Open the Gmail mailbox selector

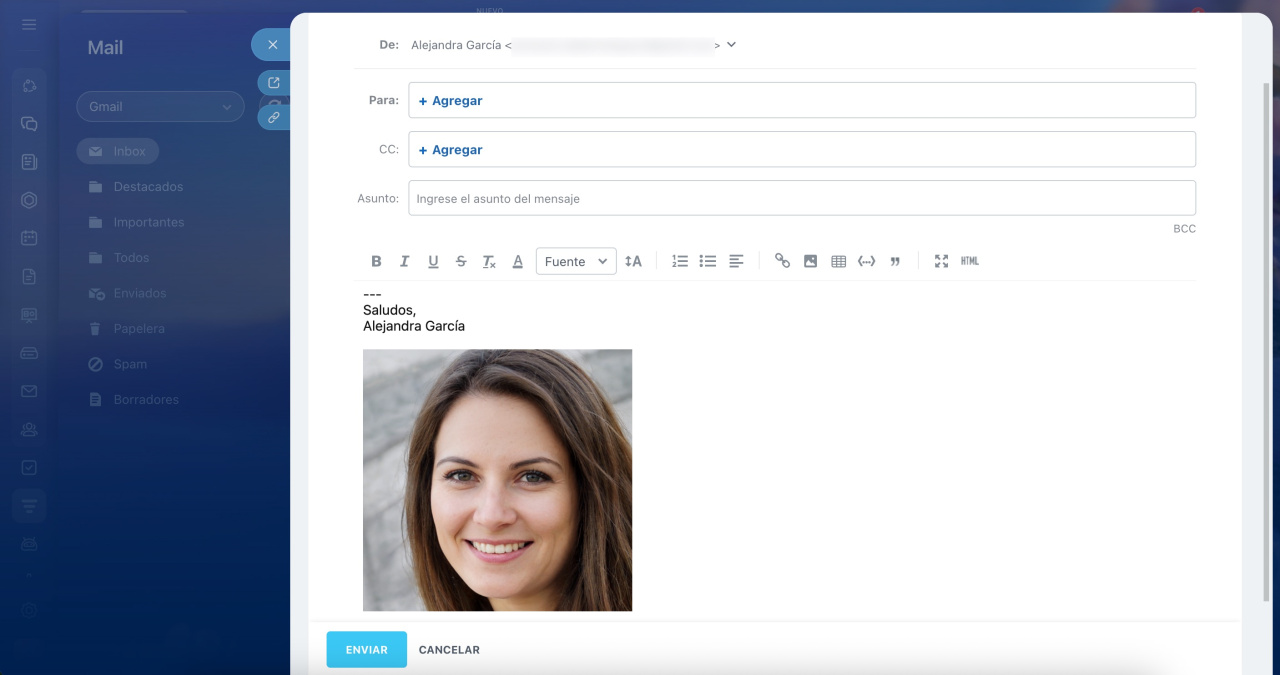(160, 107)
